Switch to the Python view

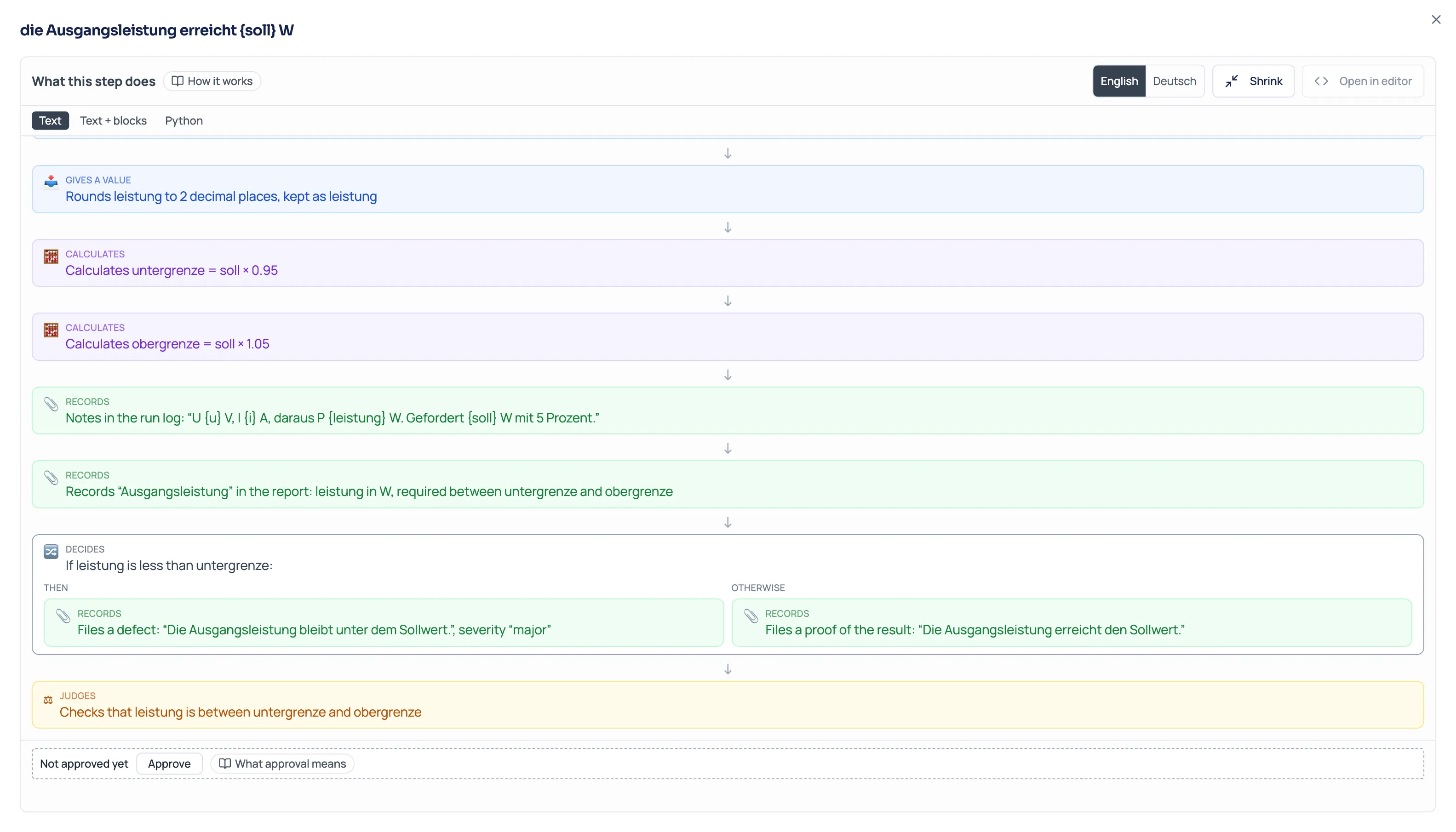pyautogui.click(x=184, y=120)
